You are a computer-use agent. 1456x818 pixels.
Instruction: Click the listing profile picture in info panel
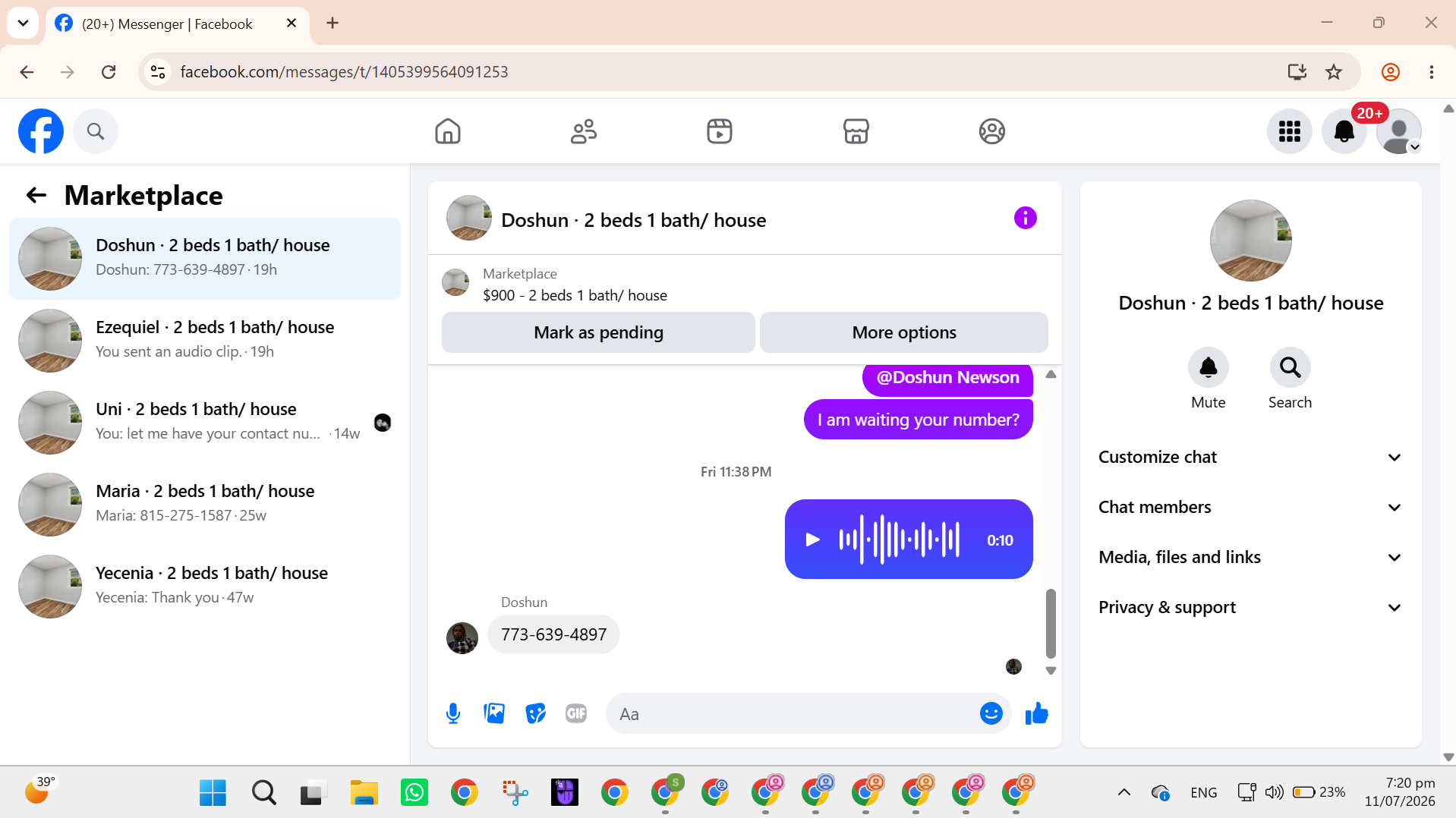pos(1250,241)
